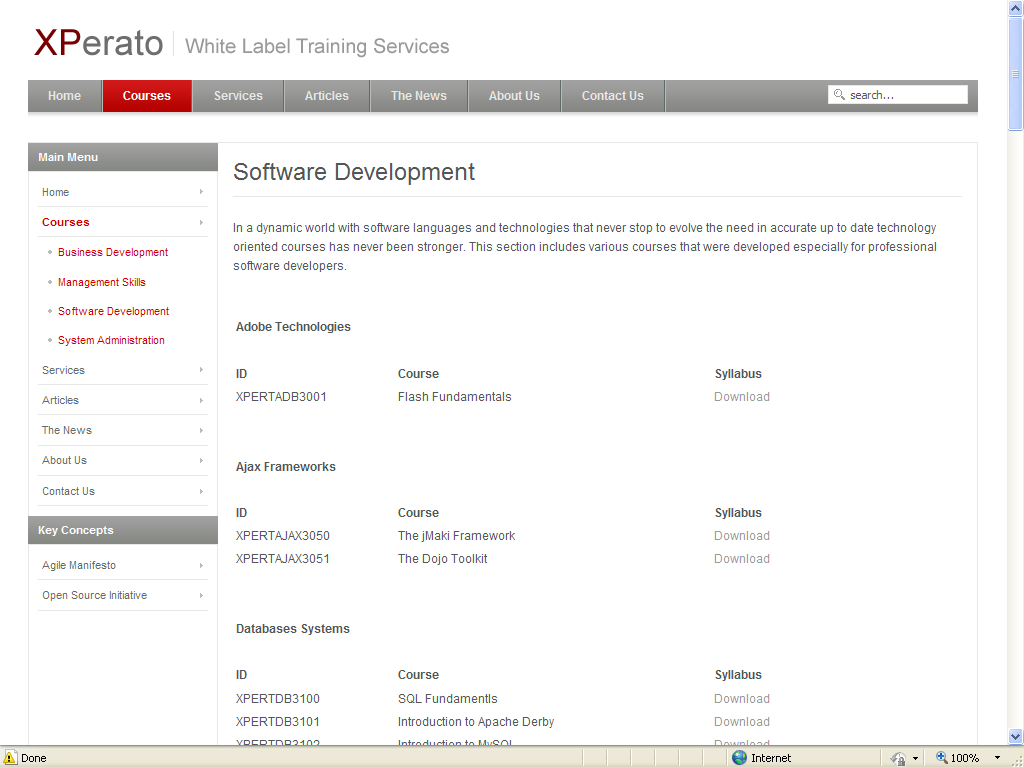
Task: Click the Databases Systems section heading
Action: pos(293,629)
